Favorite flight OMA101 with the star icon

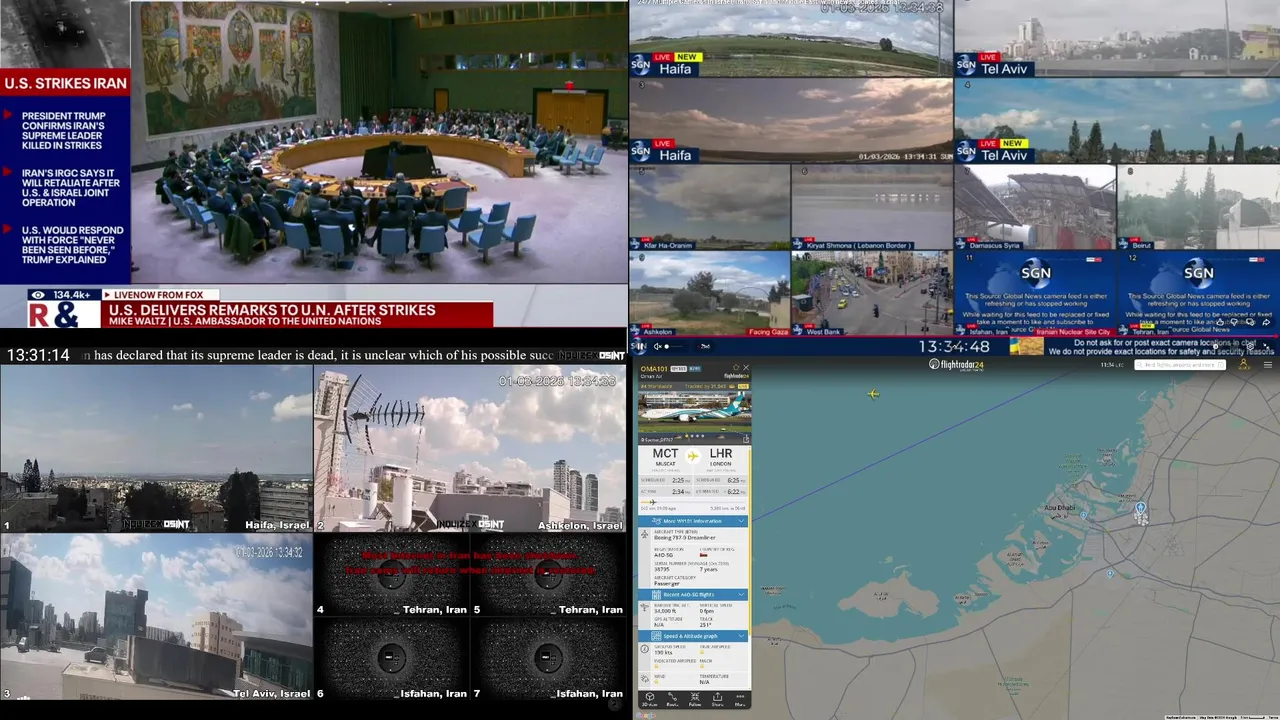click(x=736, y=368)
